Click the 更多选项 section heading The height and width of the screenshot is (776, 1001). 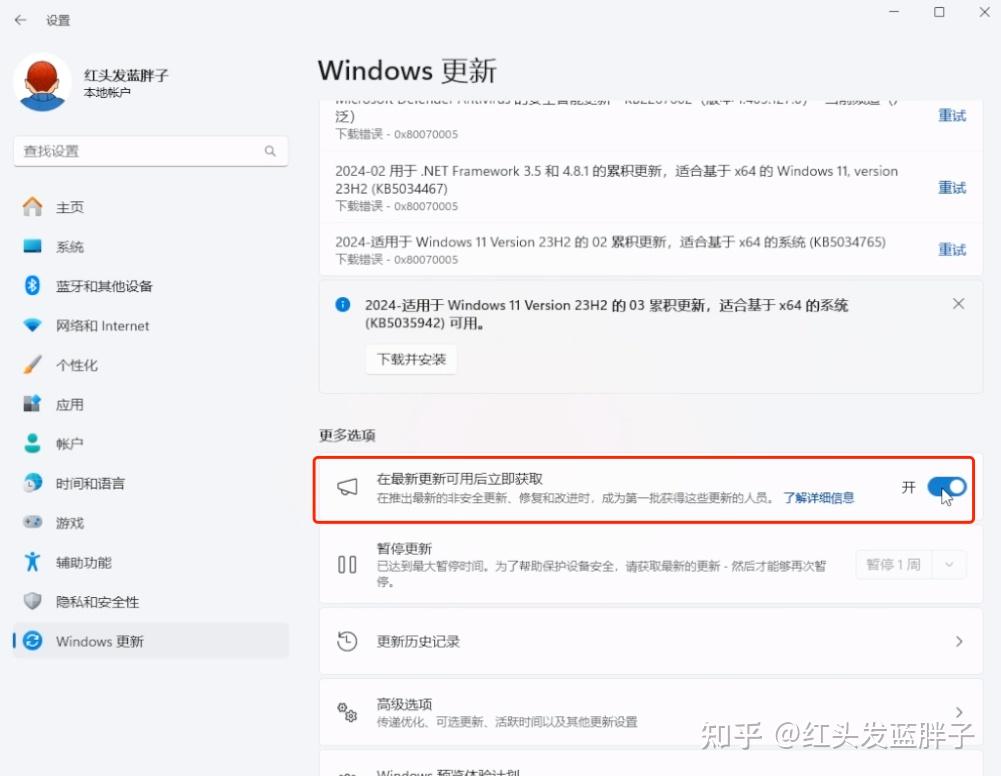pos(347,435)
